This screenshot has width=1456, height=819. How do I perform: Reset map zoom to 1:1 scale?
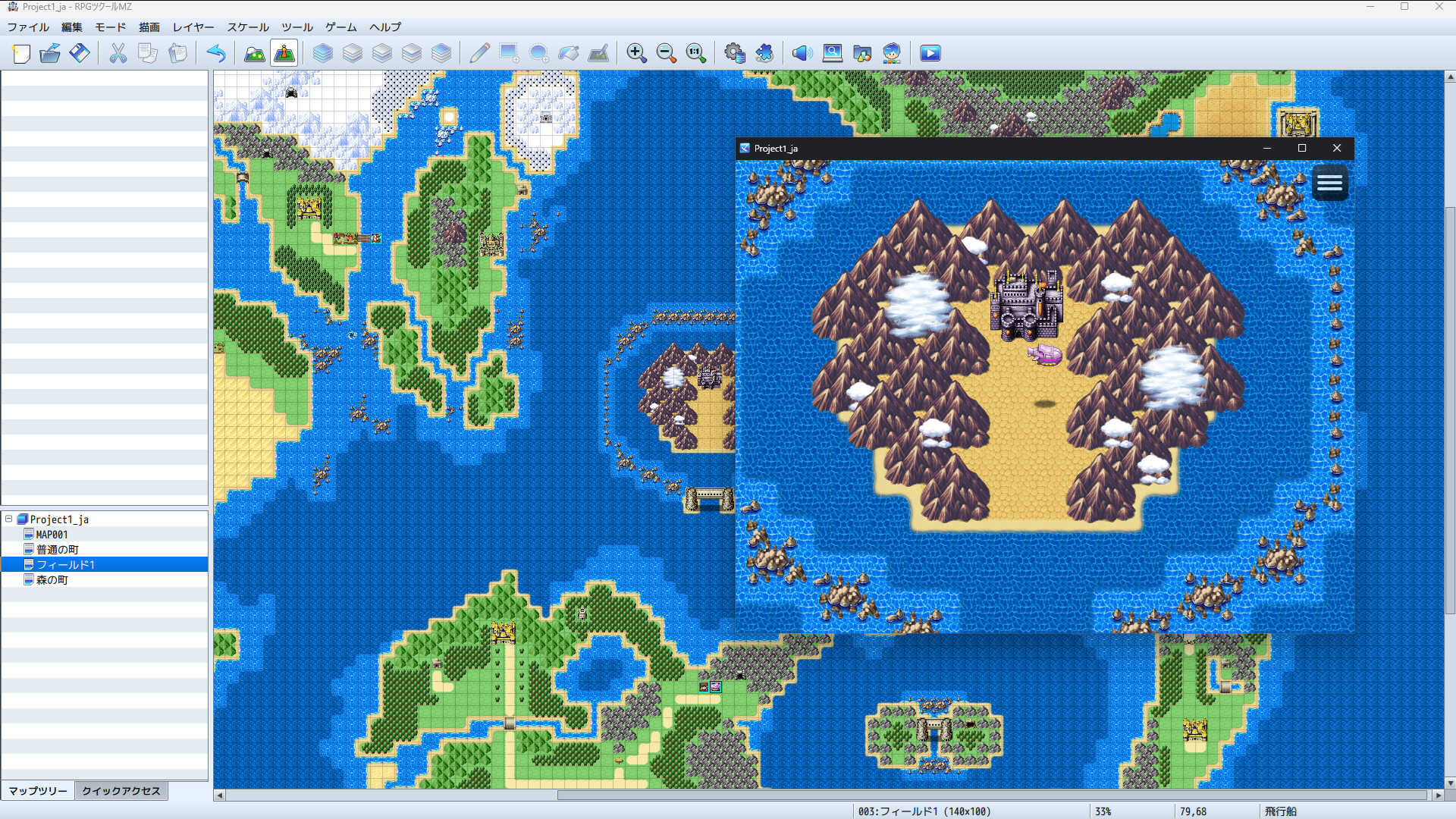click(x=695, y=53)
